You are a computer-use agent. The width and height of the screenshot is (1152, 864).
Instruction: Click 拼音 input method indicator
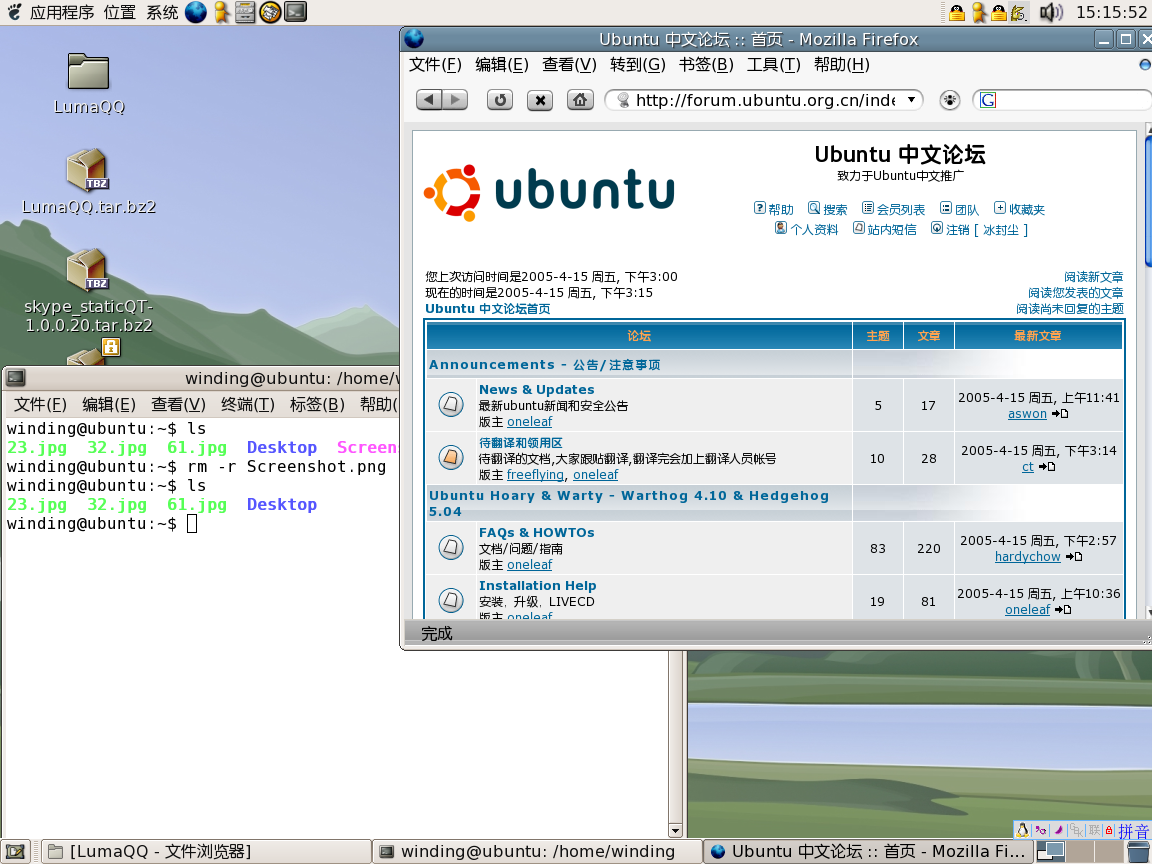pyautogui.click(x=1134, y=831)
